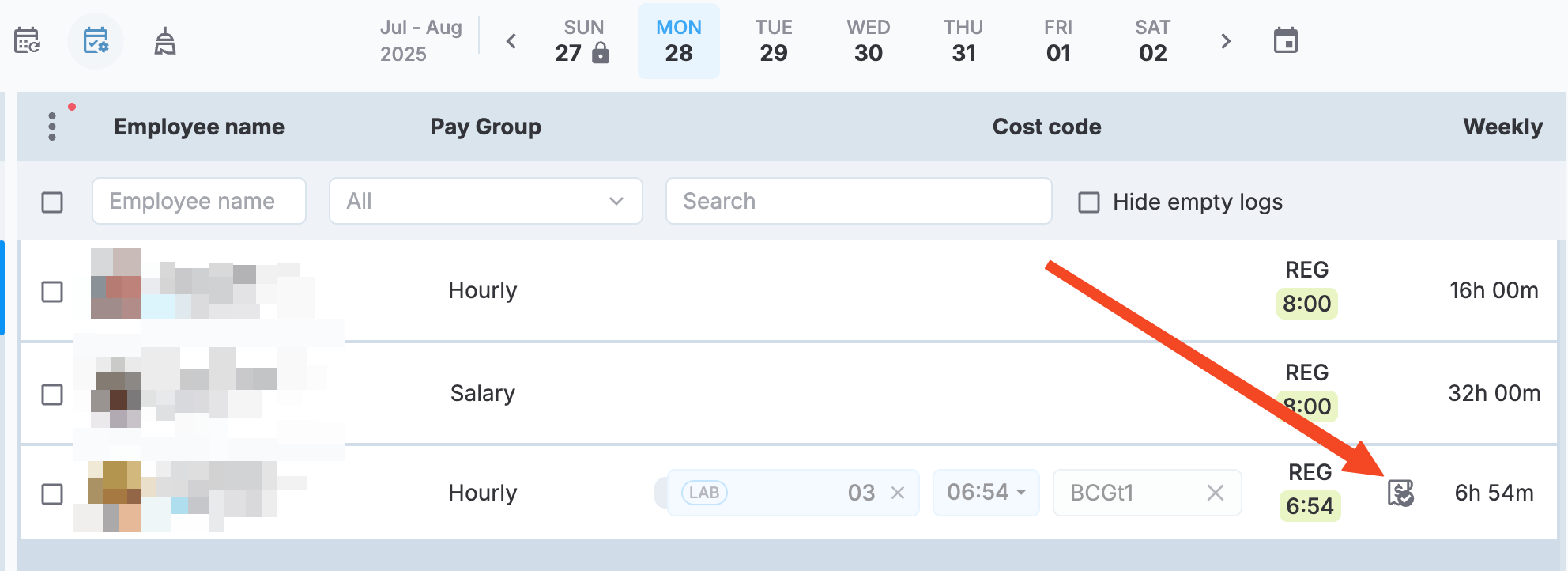
Task: Expand the Pay Group All dropdown
Action: pyautogui.click(x=486, y=201)
